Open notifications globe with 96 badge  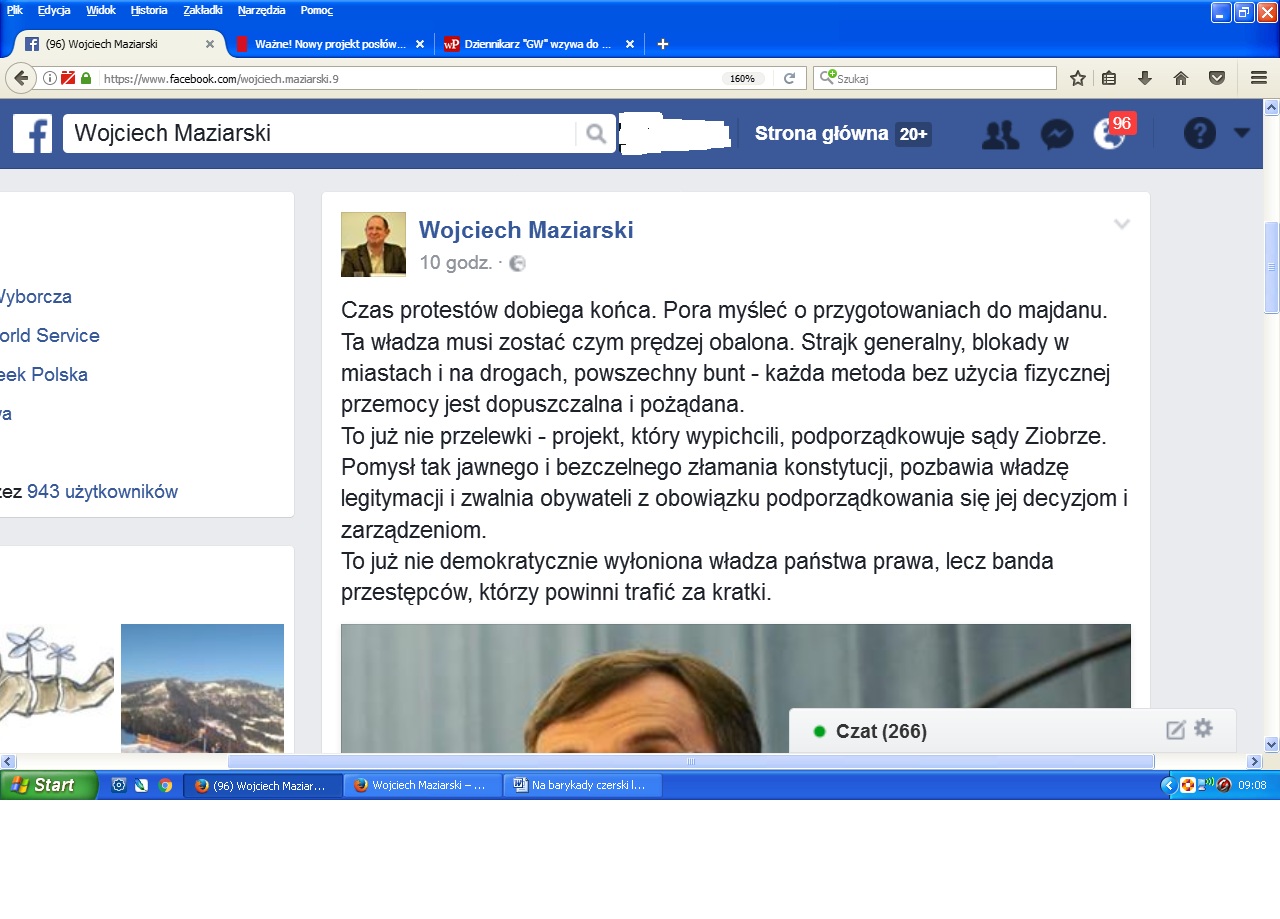pos(1112,132)
